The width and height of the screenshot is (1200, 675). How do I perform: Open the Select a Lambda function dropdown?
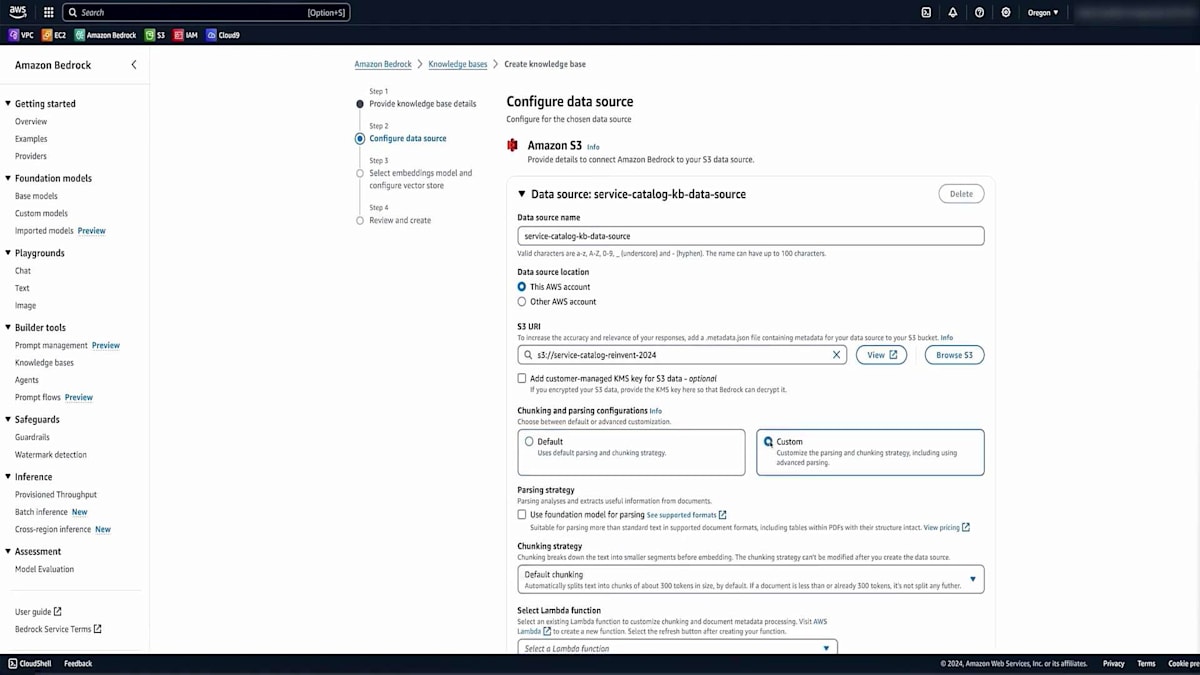coord(677,648)
